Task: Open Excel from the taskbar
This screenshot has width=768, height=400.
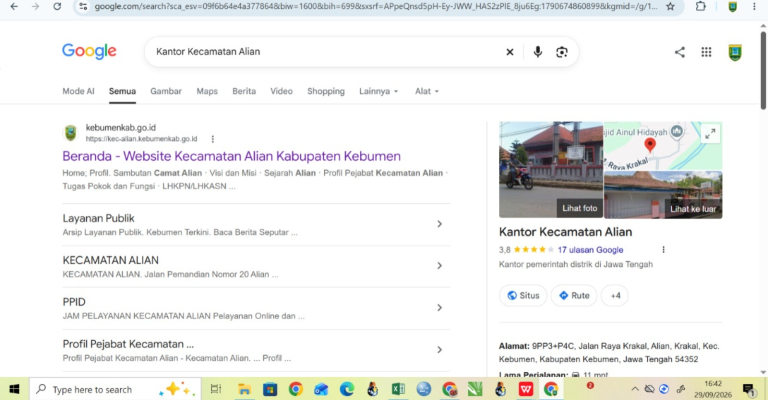Action: [398, 389]
